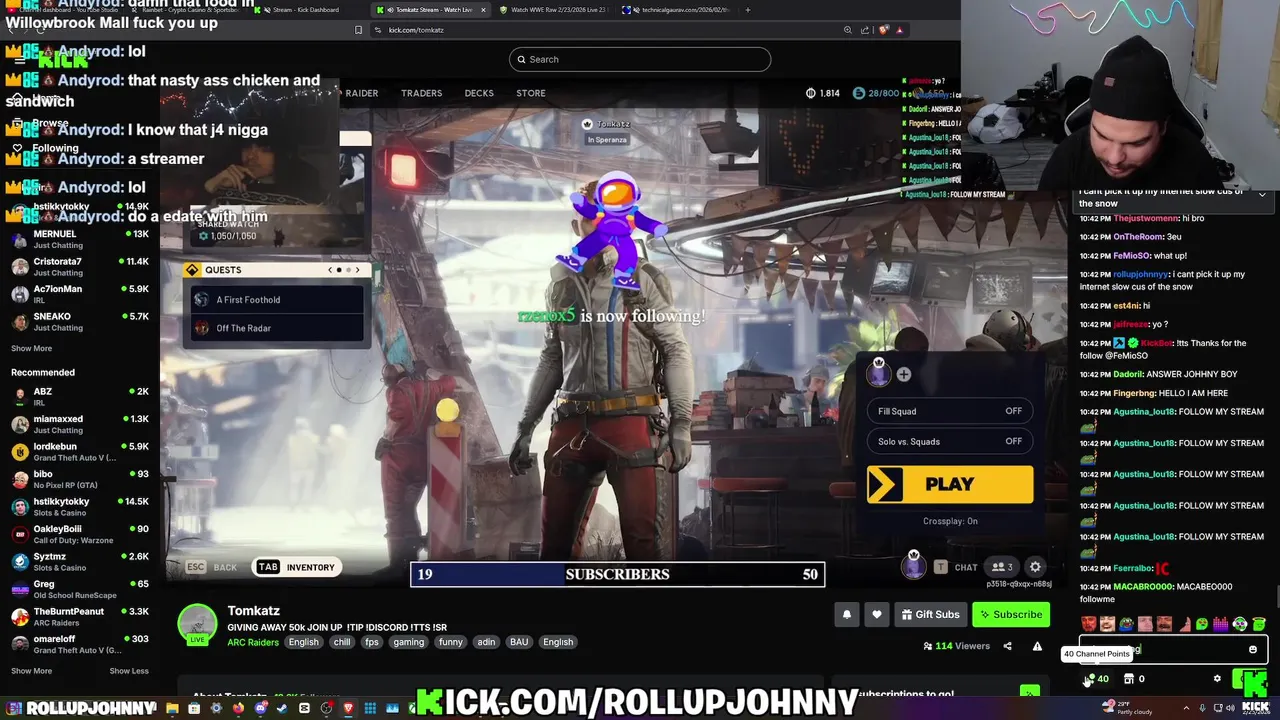Click the adin stream tag
The height and width of the screenshot is (720, 1280).
(486, 642)
